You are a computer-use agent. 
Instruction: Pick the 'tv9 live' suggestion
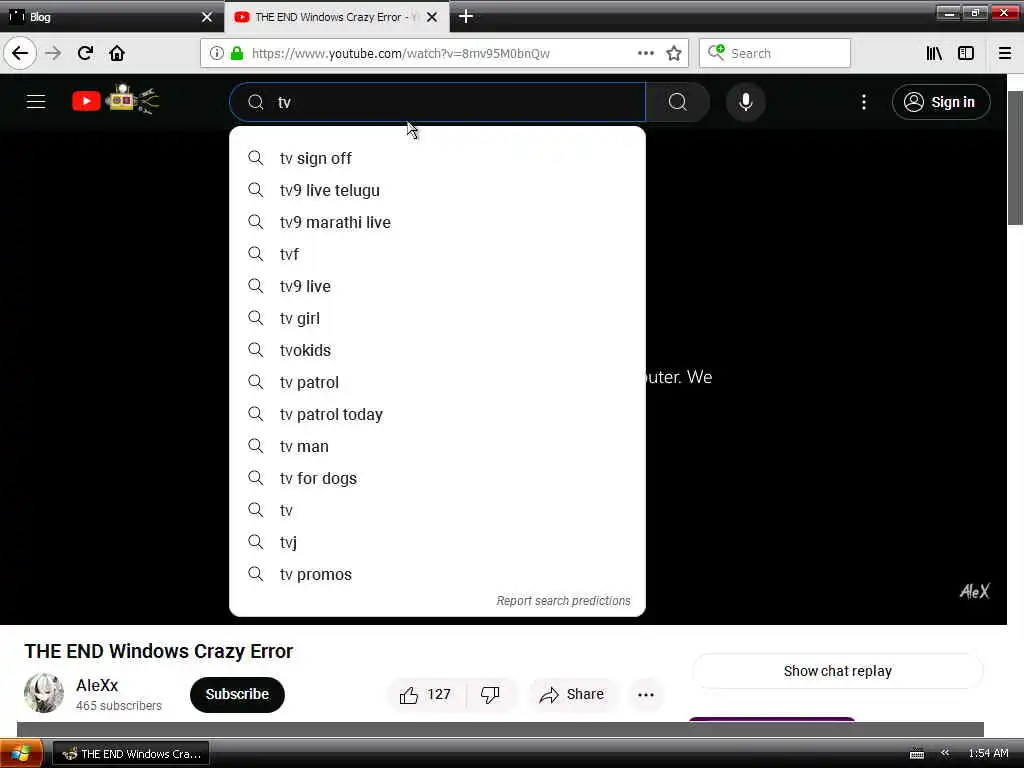click(438, 286)
